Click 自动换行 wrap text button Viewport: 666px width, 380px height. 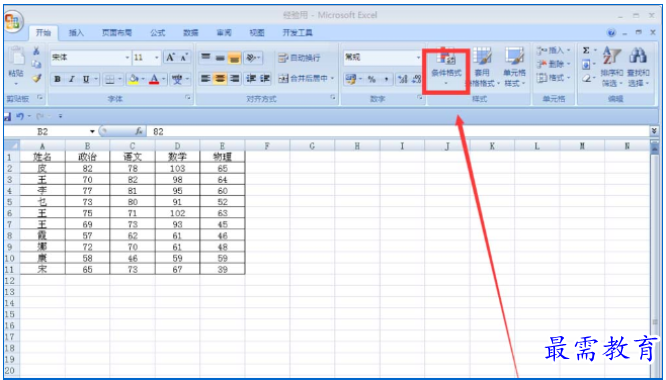coord(299,58)
